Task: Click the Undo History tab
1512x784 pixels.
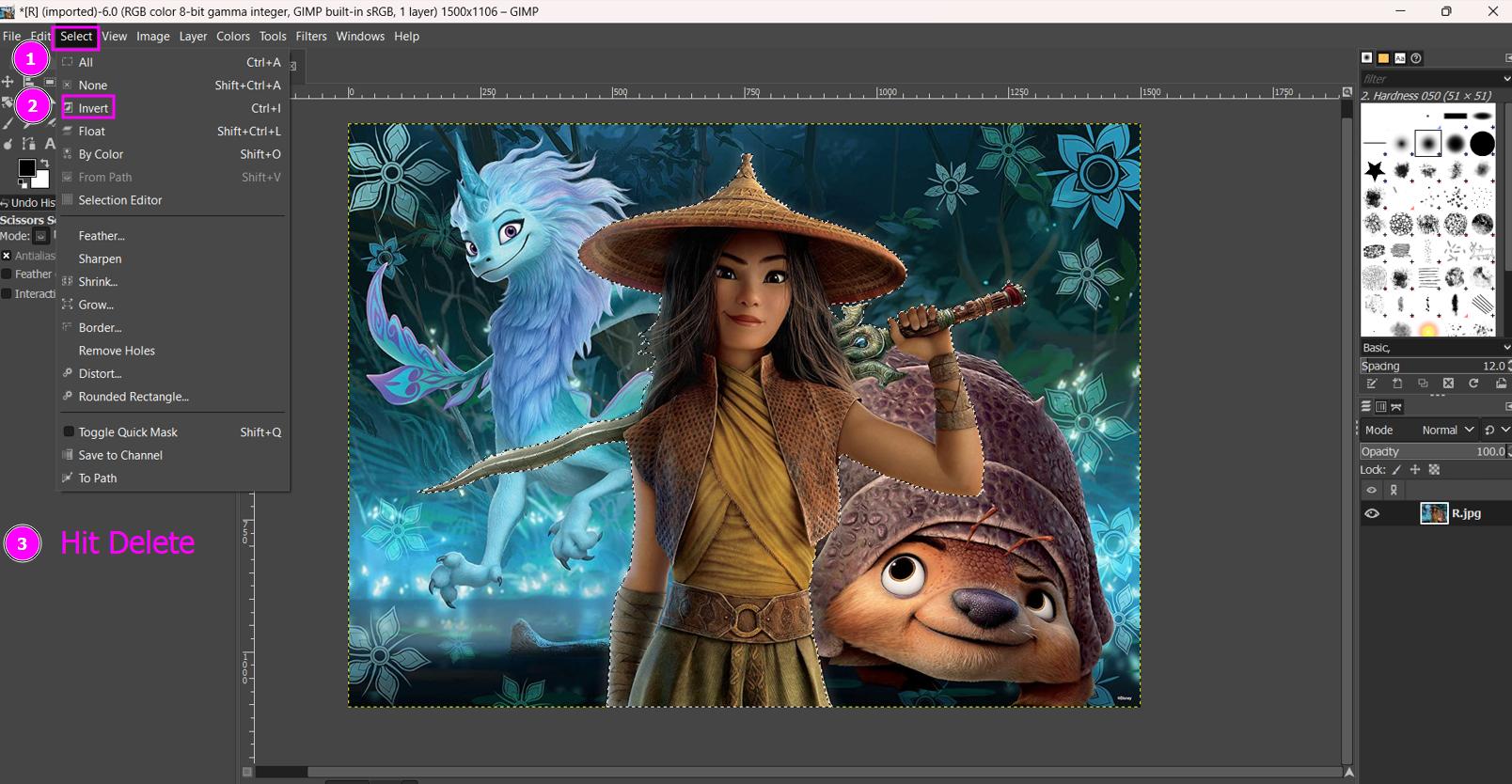Action: tap(28, 203)
